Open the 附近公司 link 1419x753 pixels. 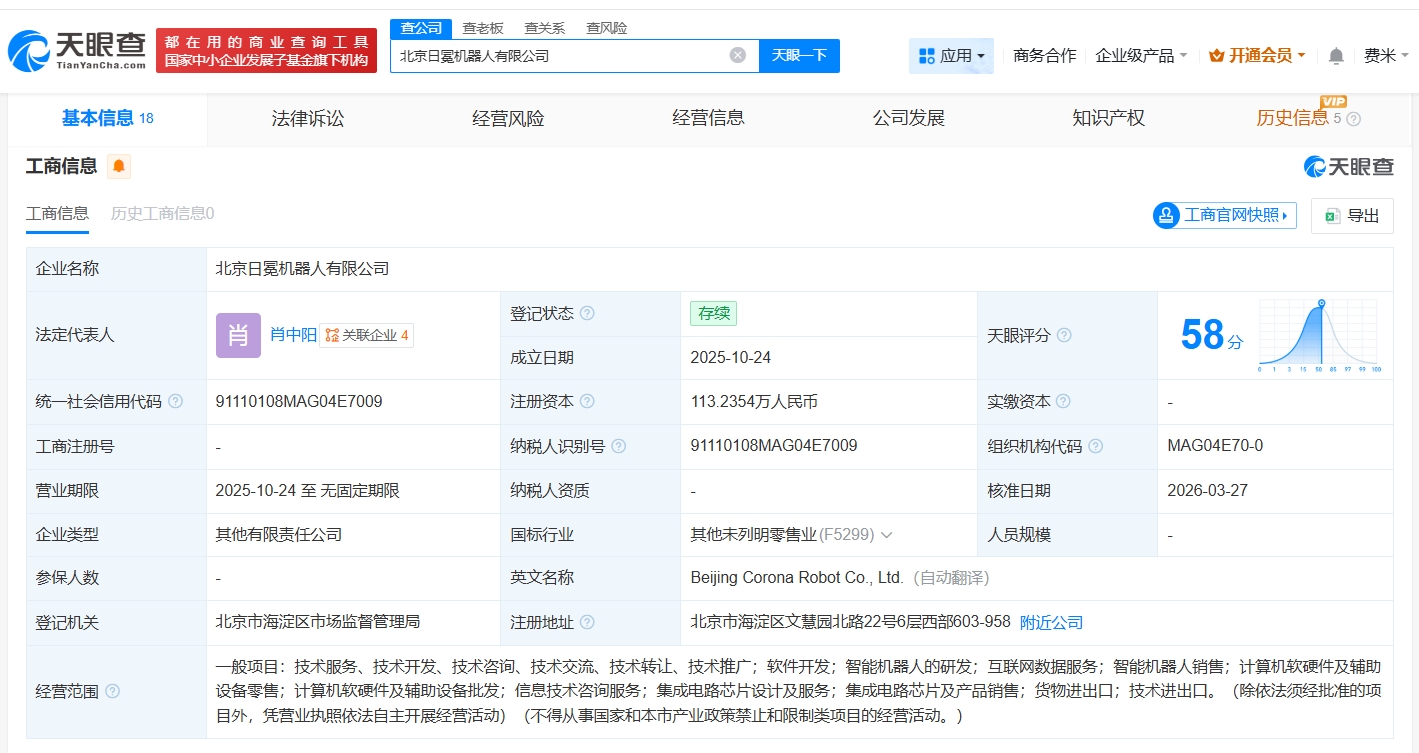pyautogui.click(x=1051, y=623)
